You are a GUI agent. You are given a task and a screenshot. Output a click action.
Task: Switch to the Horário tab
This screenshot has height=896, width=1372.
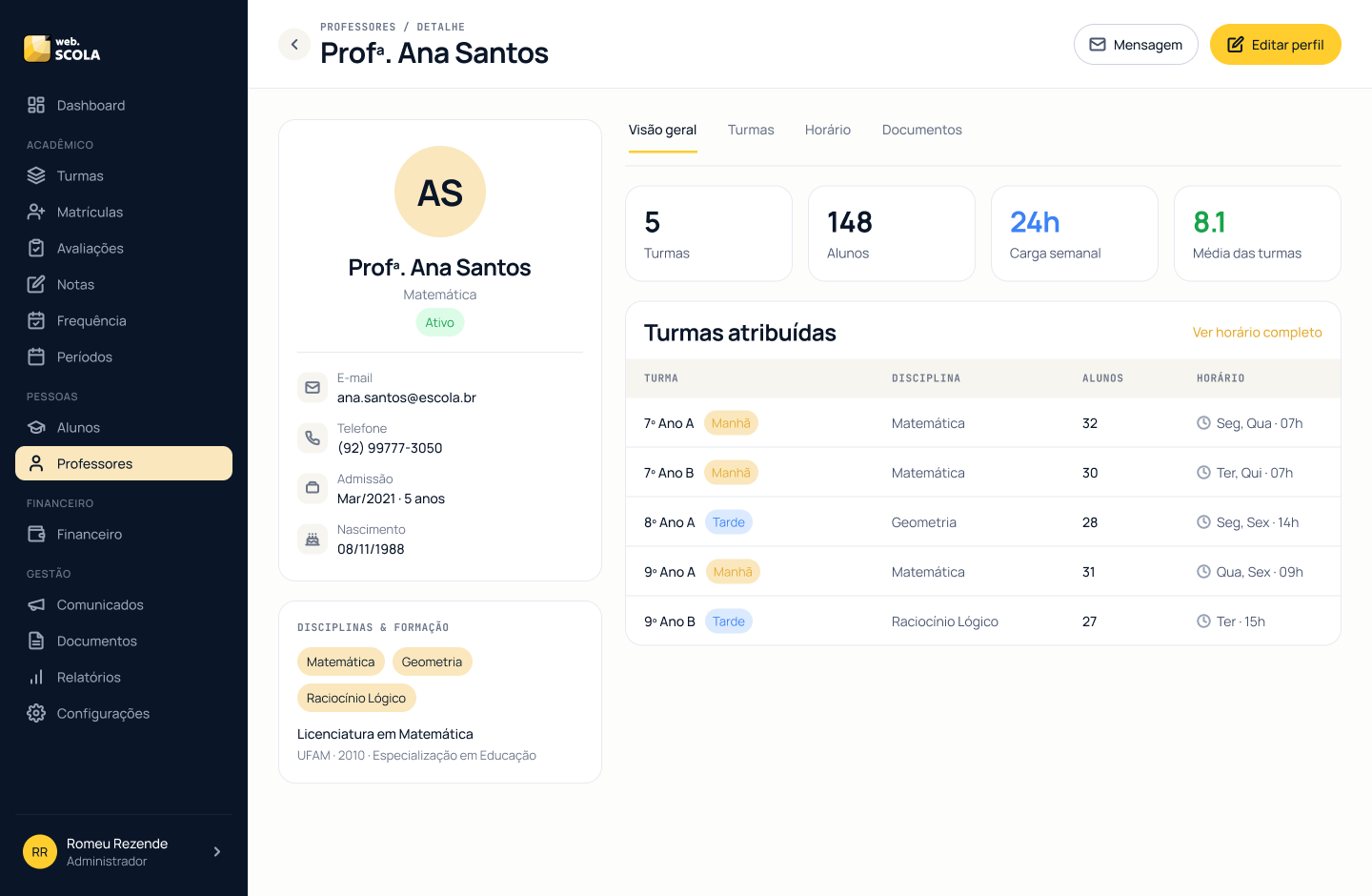pos(828,130)
